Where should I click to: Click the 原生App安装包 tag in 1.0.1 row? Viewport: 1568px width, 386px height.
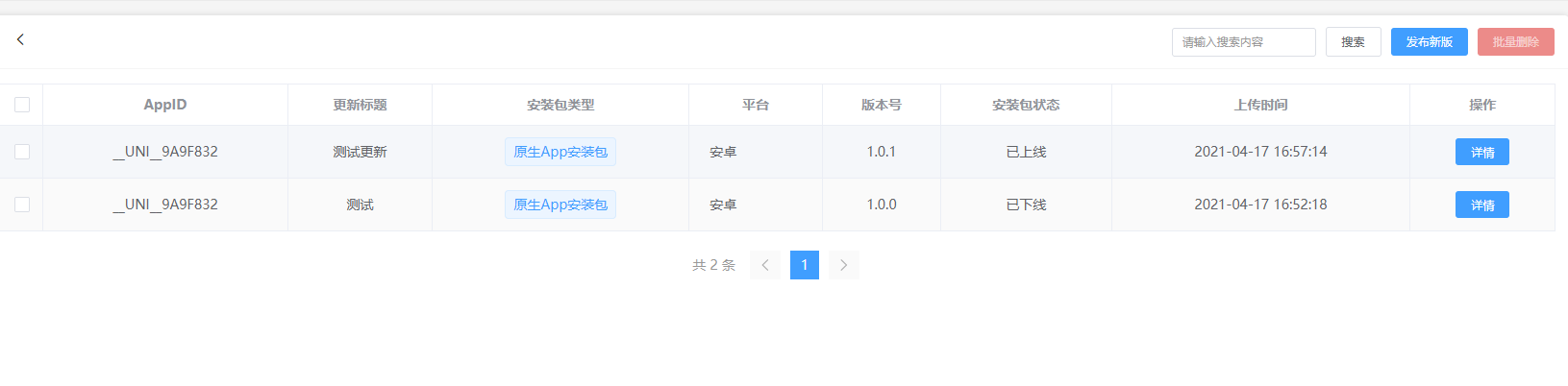[x=560, y=152]
